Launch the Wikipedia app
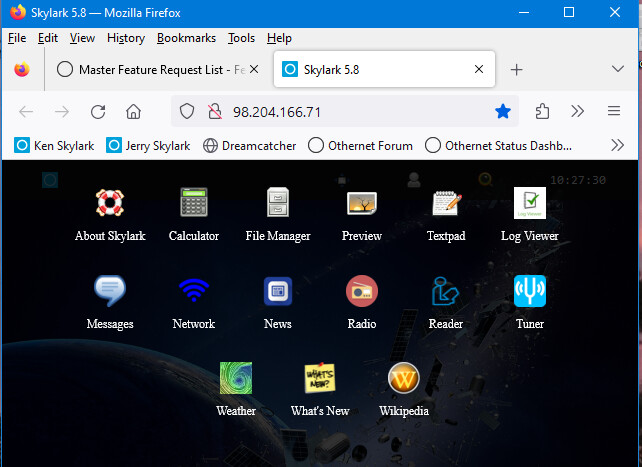The width and height of the screenshot is (642, 467). click(x=404, y=390)
